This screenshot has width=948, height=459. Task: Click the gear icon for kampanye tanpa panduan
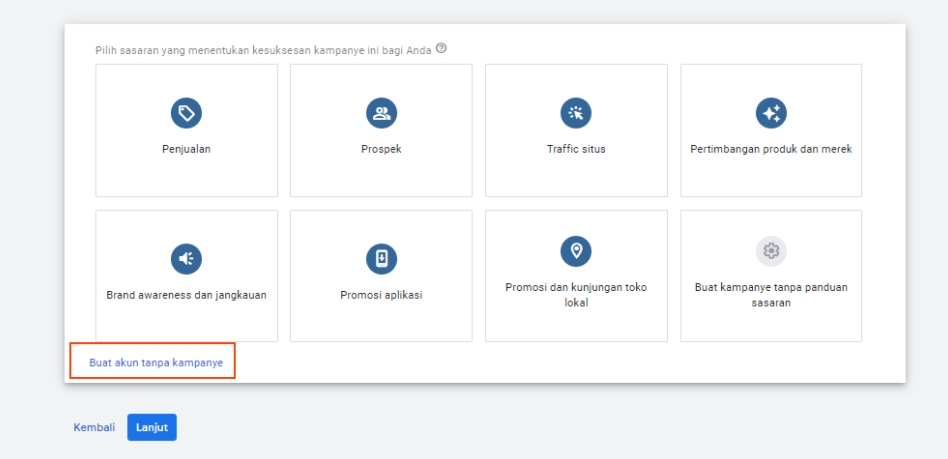[x=771, y=251]
